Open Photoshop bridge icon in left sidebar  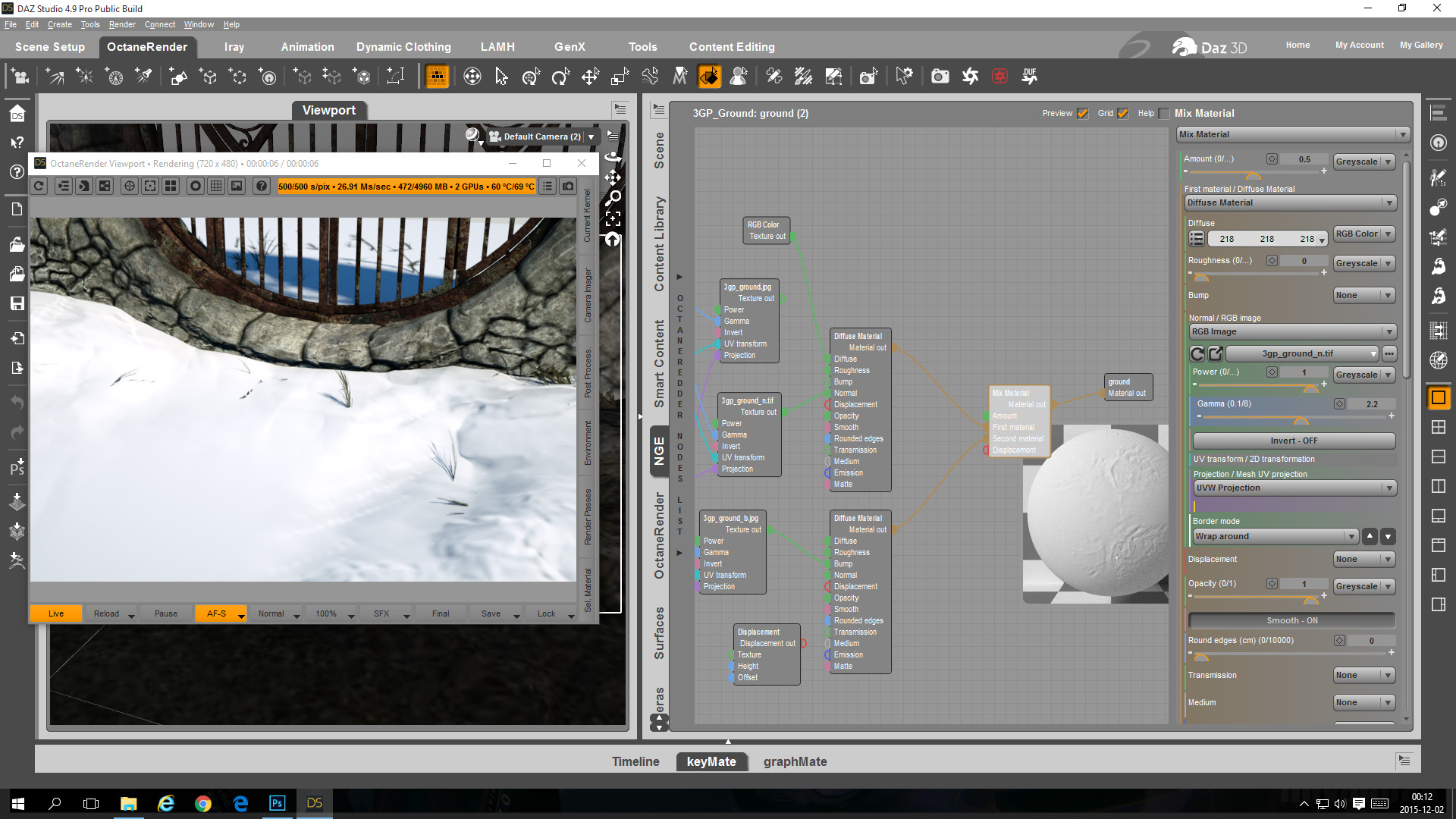pos(17,468)
